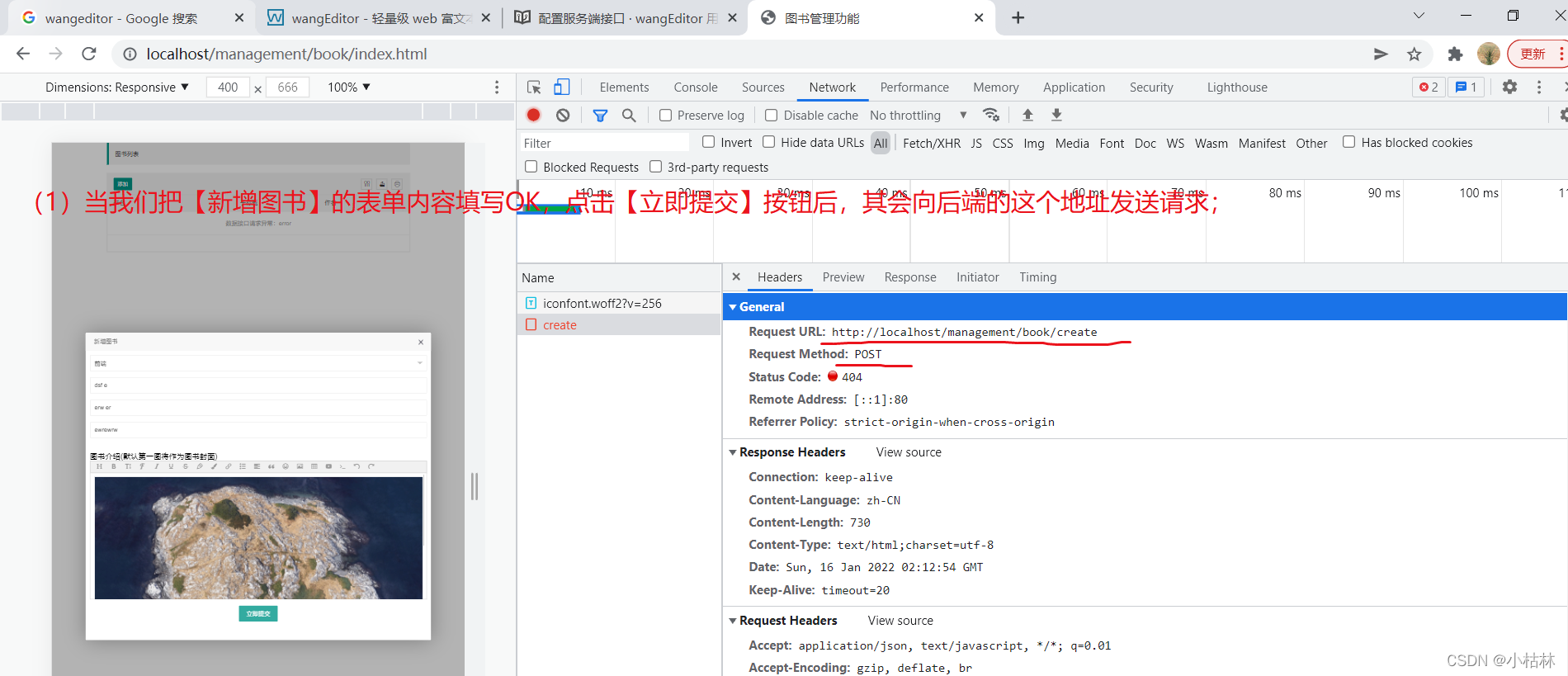Click the share send icon in address bar

[x=1381, y=54]
